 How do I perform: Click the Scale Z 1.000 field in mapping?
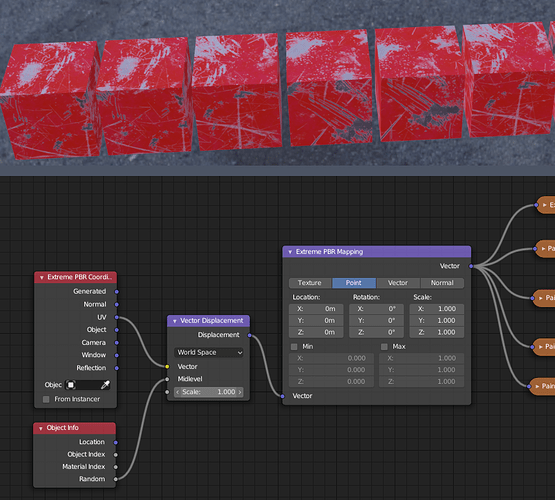(437, 332)
